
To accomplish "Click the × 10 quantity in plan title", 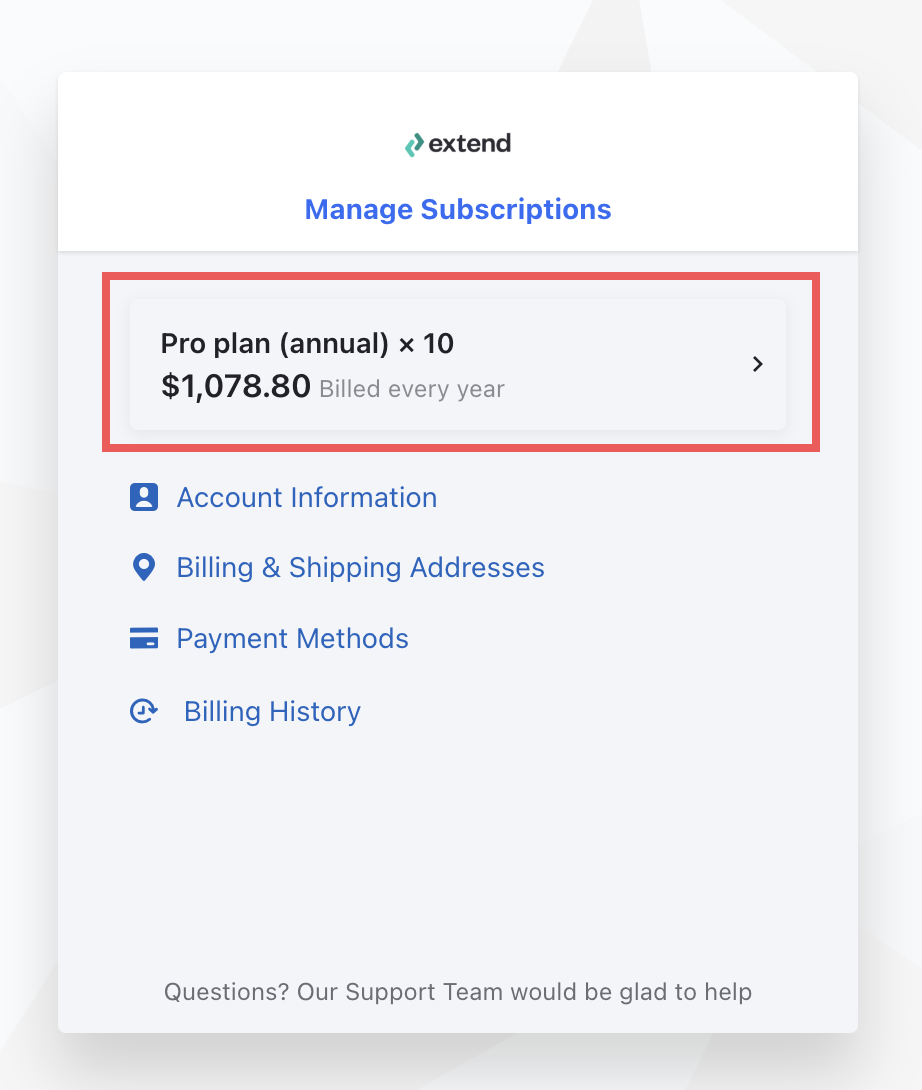I will coord(426,343).
